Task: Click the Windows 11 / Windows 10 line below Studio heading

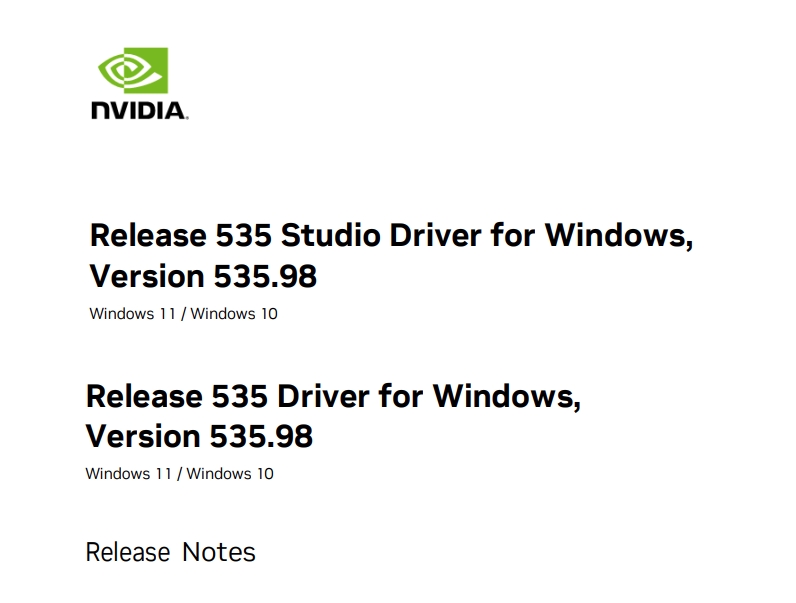Action: click(183, 314)
